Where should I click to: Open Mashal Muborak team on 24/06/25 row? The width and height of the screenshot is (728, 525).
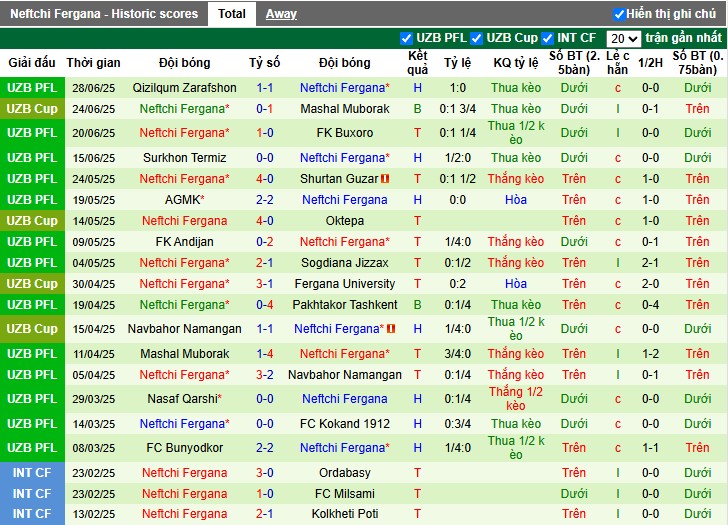click(x=344, y=109)
